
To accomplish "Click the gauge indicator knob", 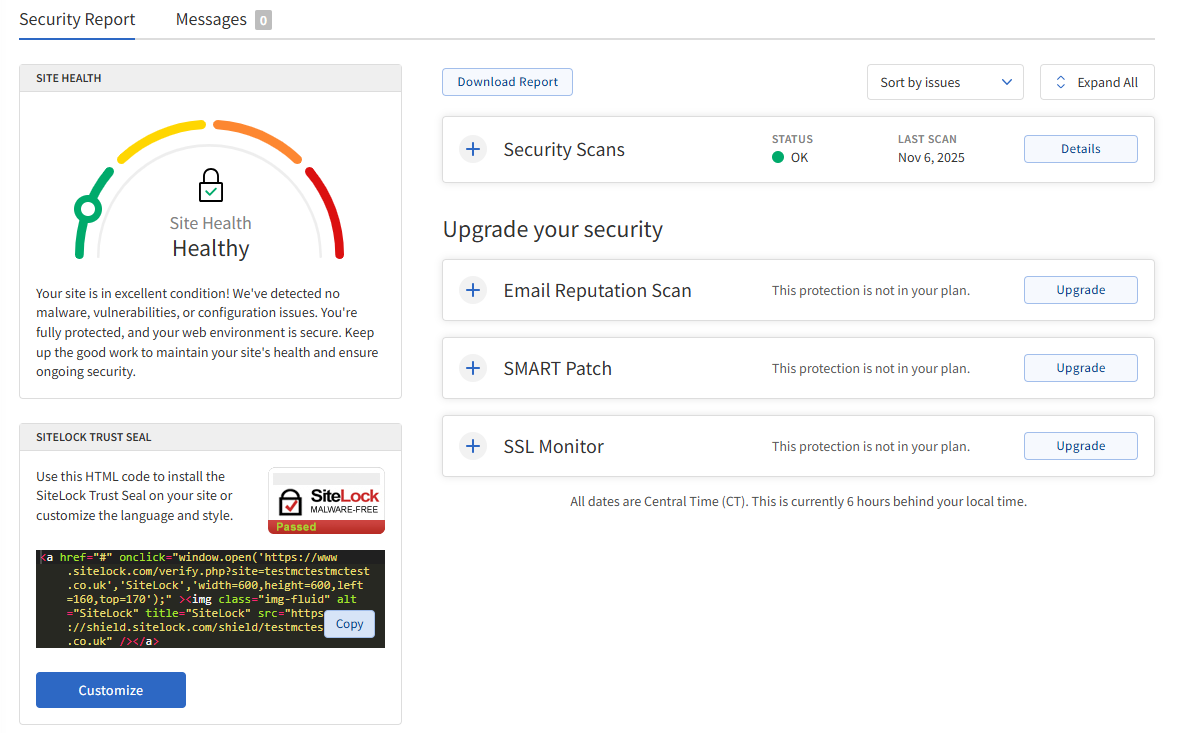I will click(88, 208).
